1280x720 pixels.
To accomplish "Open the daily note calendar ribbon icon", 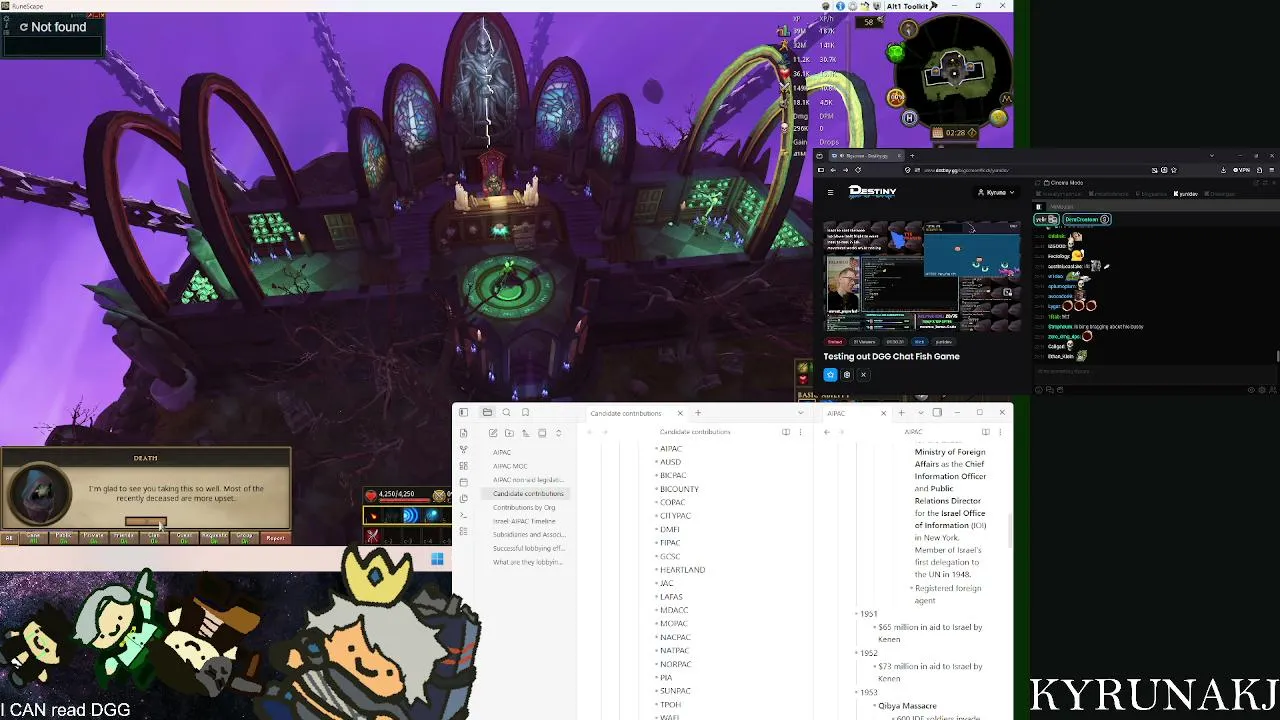I will pos(463,482).
